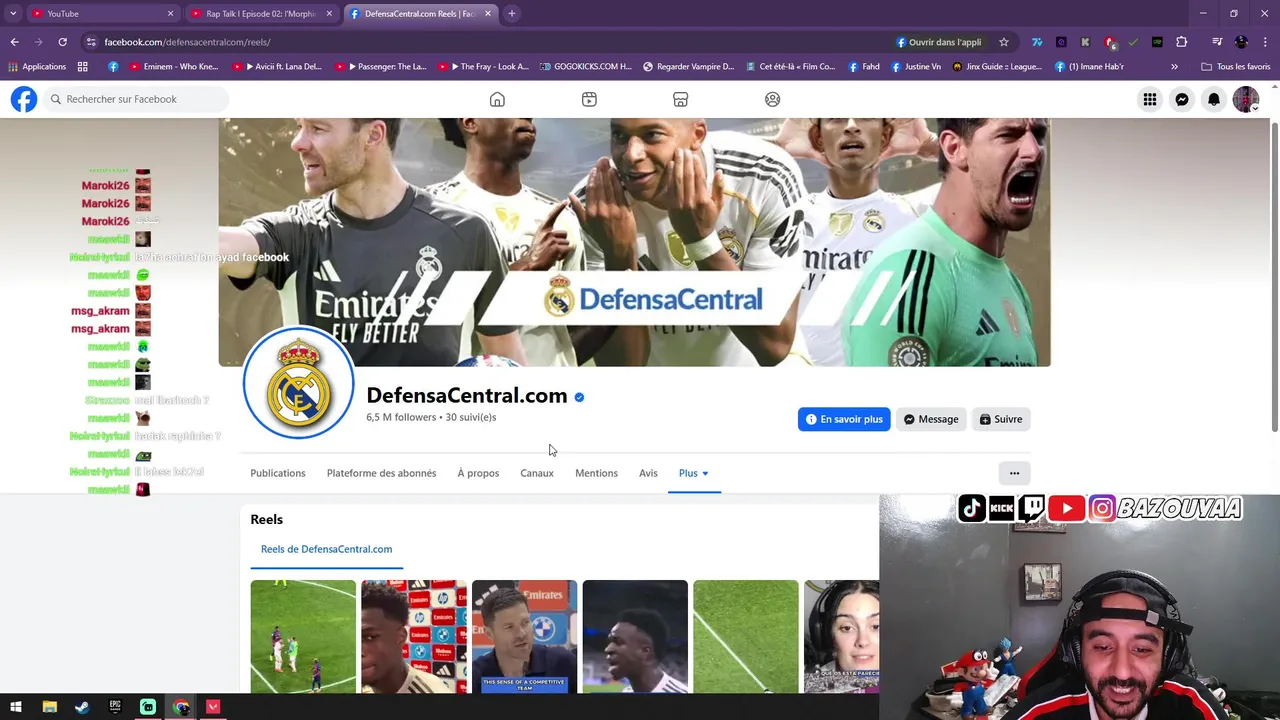Open the Chrome tab search dropdown arrow
The width and height of the screenshot is (1280, 720).
(13, 13)
